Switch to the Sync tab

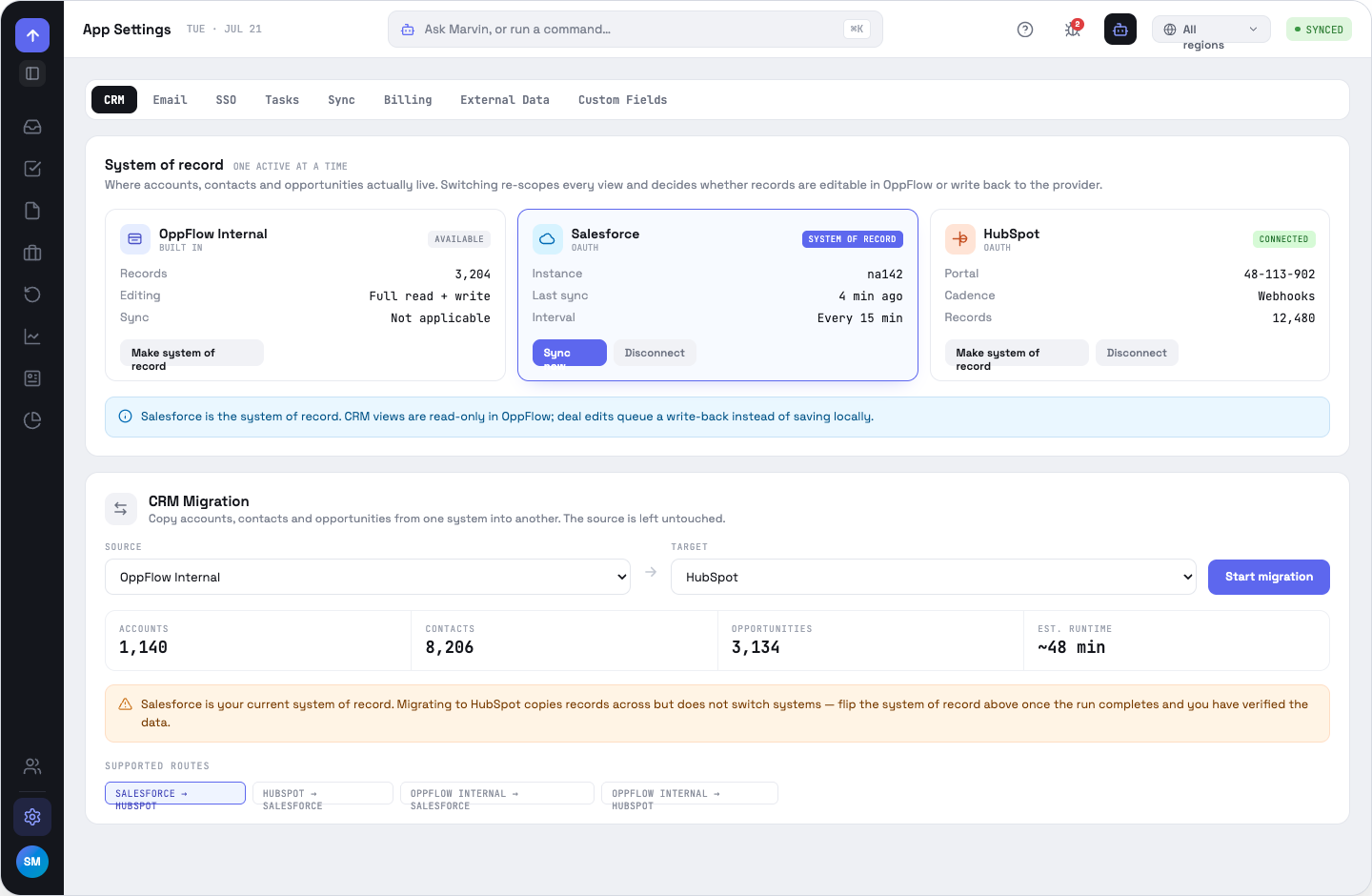click(341, 100)
